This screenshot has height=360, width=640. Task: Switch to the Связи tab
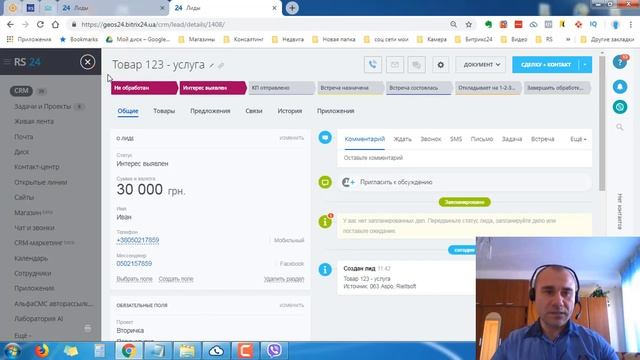click(254, 111)
